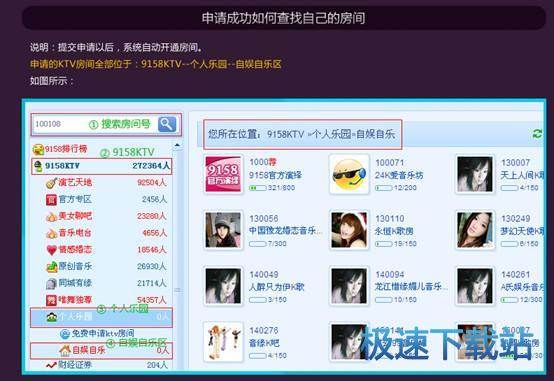Click the 音乐电台 flame icon

click(51, 233)
